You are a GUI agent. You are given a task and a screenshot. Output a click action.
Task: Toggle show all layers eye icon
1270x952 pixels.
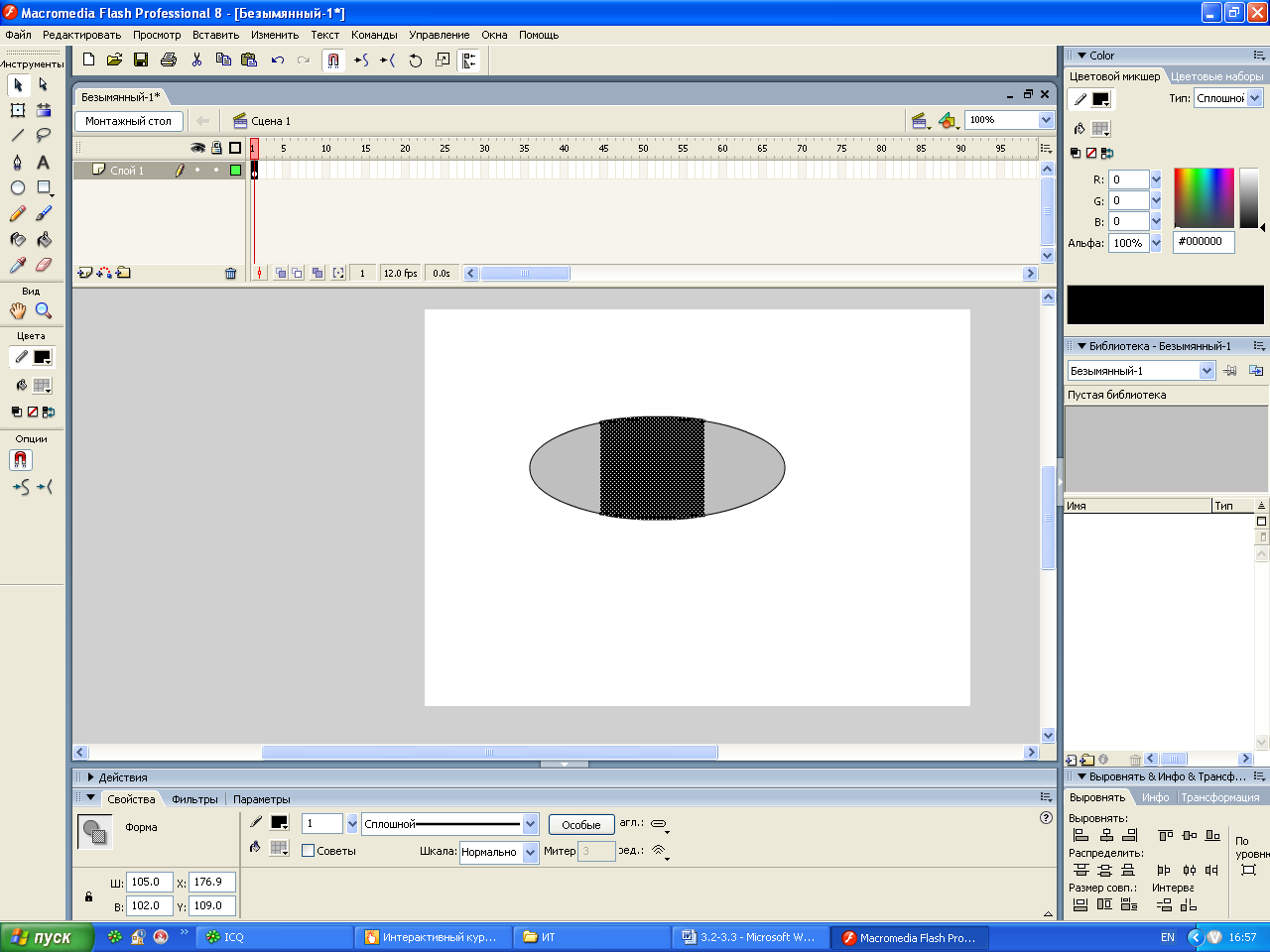[197, 148]
